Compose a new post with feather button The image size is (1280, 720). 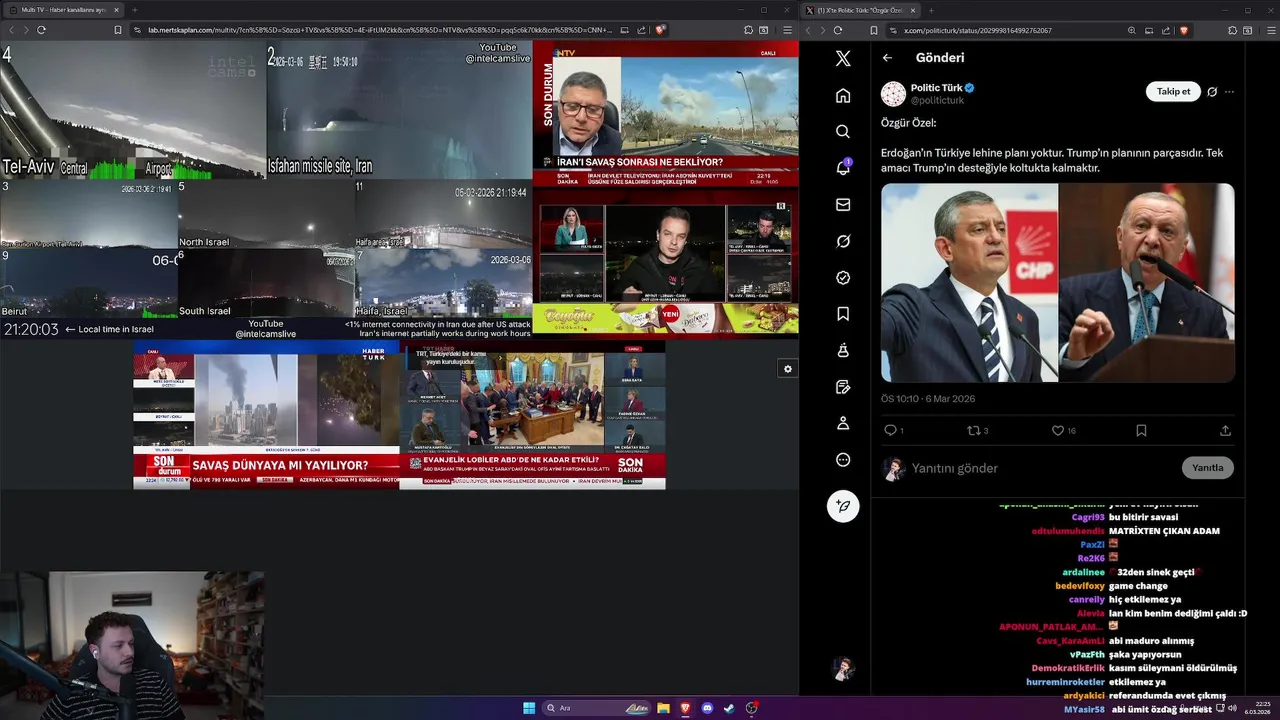843,506
